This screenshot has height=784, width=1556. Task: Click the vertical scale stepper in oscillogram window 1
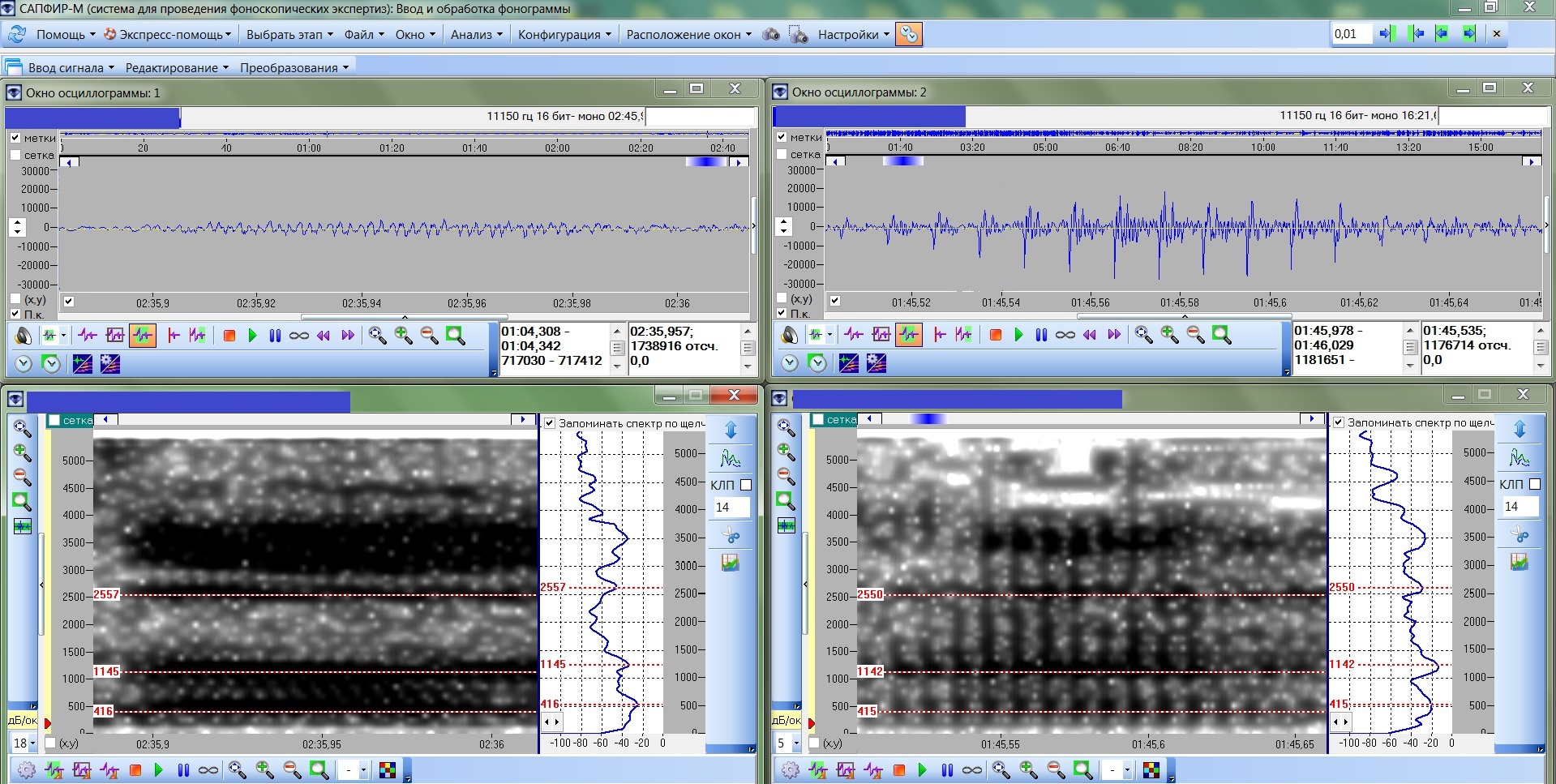18,227
